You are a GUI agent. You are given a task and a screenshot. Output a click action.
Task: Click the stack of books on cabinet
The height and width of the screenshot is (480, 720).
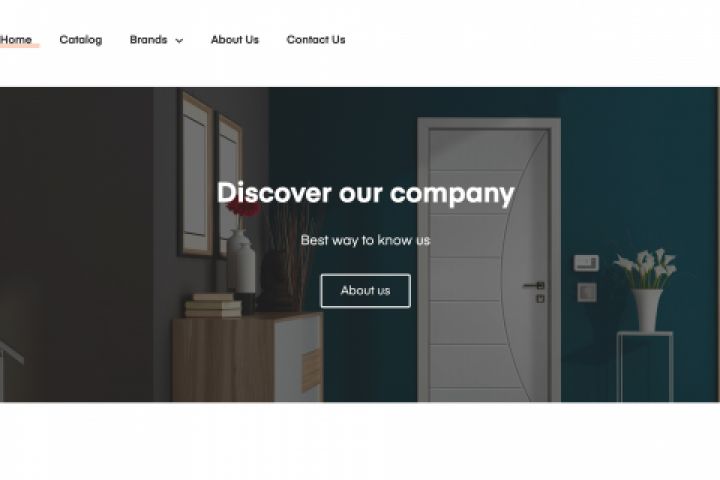pos(214,305)
